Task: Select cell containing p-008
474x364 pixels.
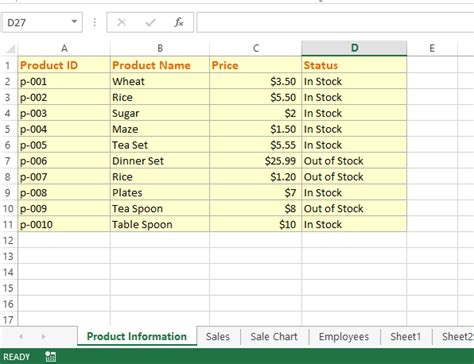Action: coord(64,192)
